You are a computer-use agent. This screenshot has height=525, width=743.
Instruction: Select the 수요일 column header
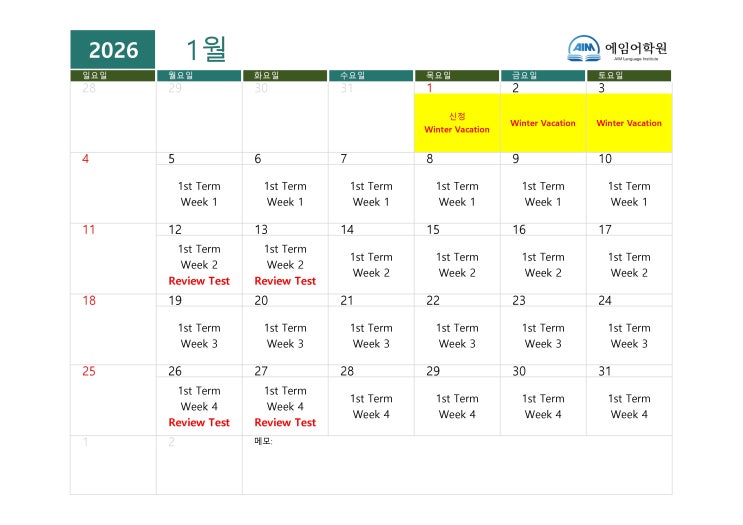click(371, 75)
